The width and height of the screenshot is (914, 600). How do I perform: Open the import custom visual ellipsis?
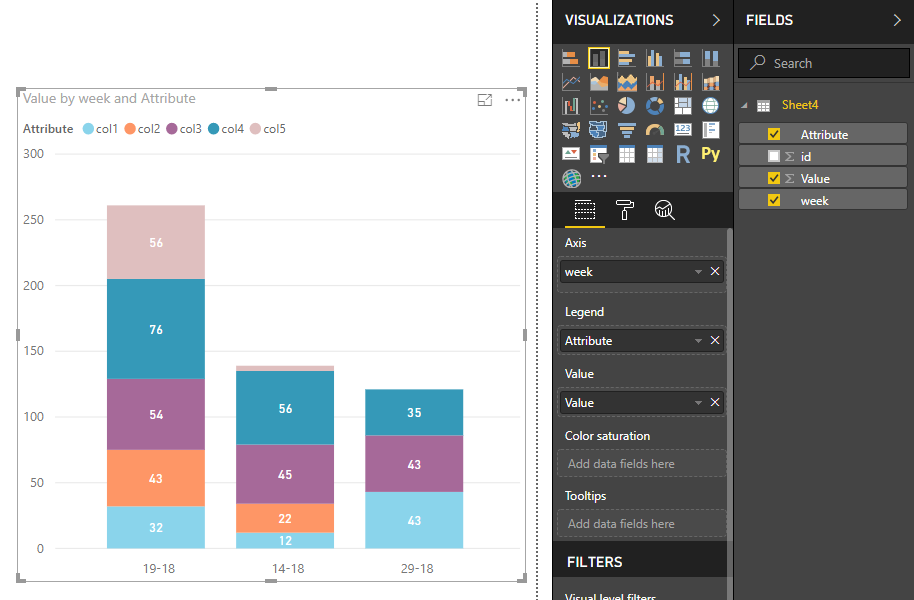pos(599,176)
